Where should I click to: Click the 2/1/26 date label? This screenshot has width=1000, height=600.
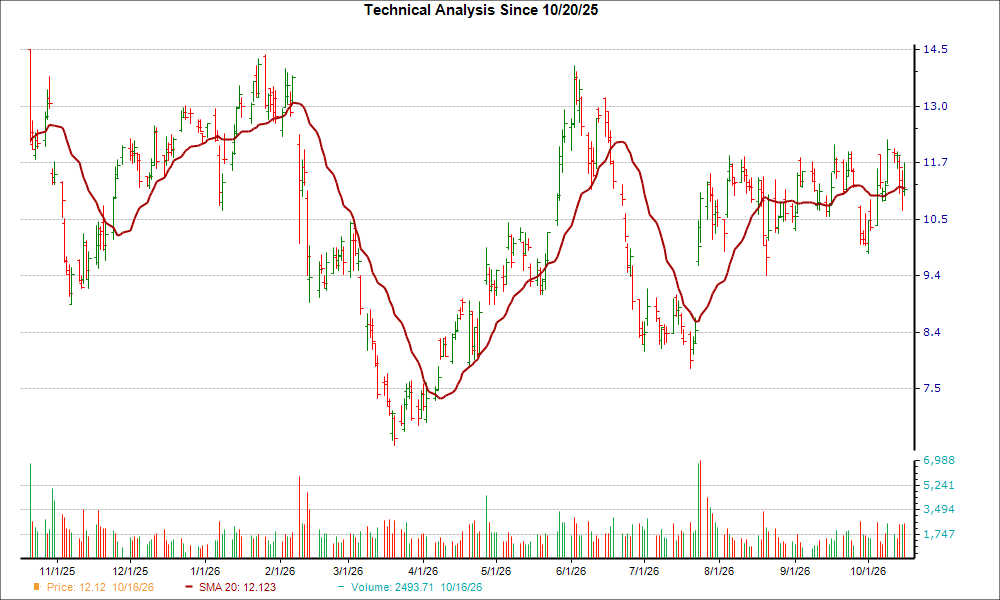(x=279, y=571)
